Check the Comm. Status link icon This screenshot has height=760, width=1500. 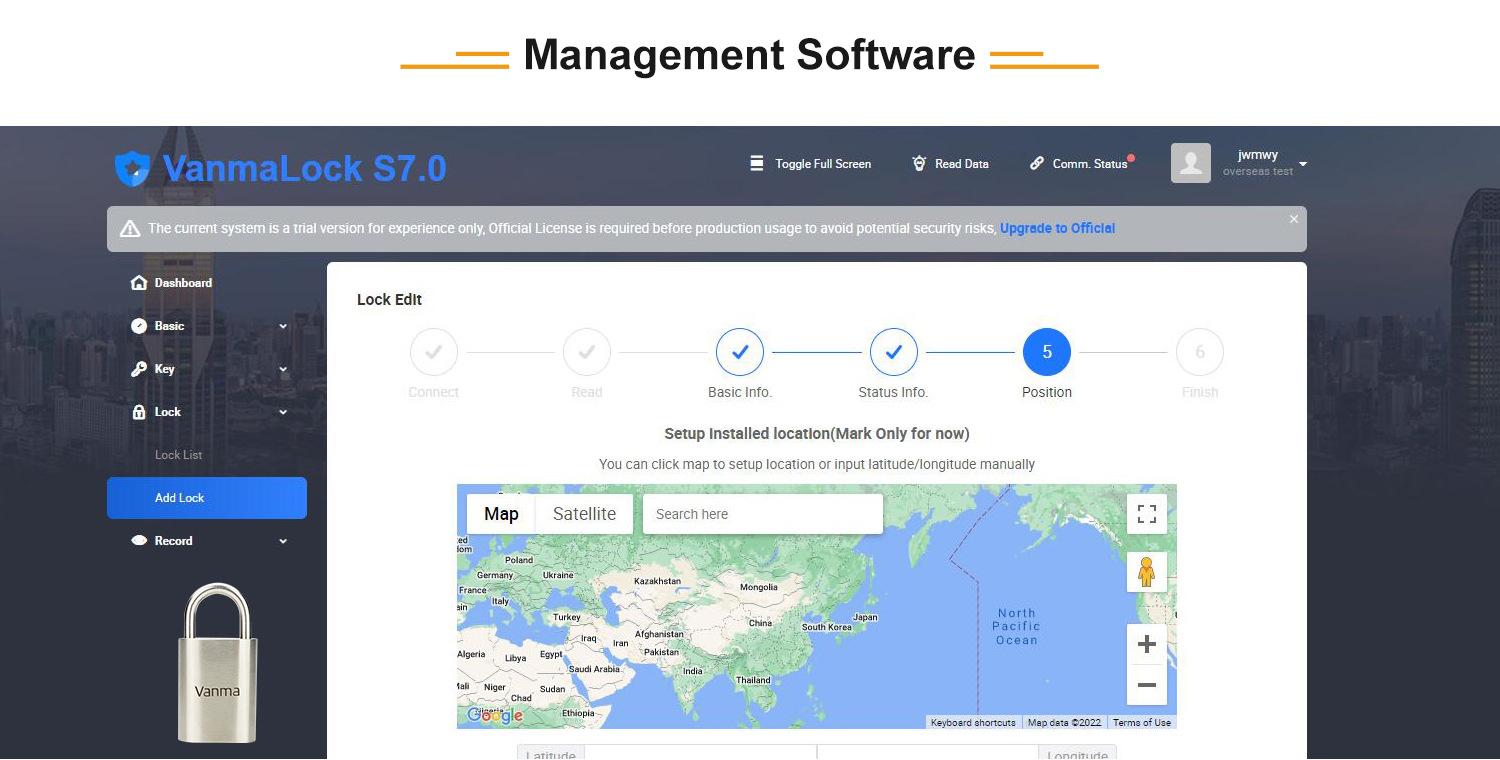click(1037, 163)
